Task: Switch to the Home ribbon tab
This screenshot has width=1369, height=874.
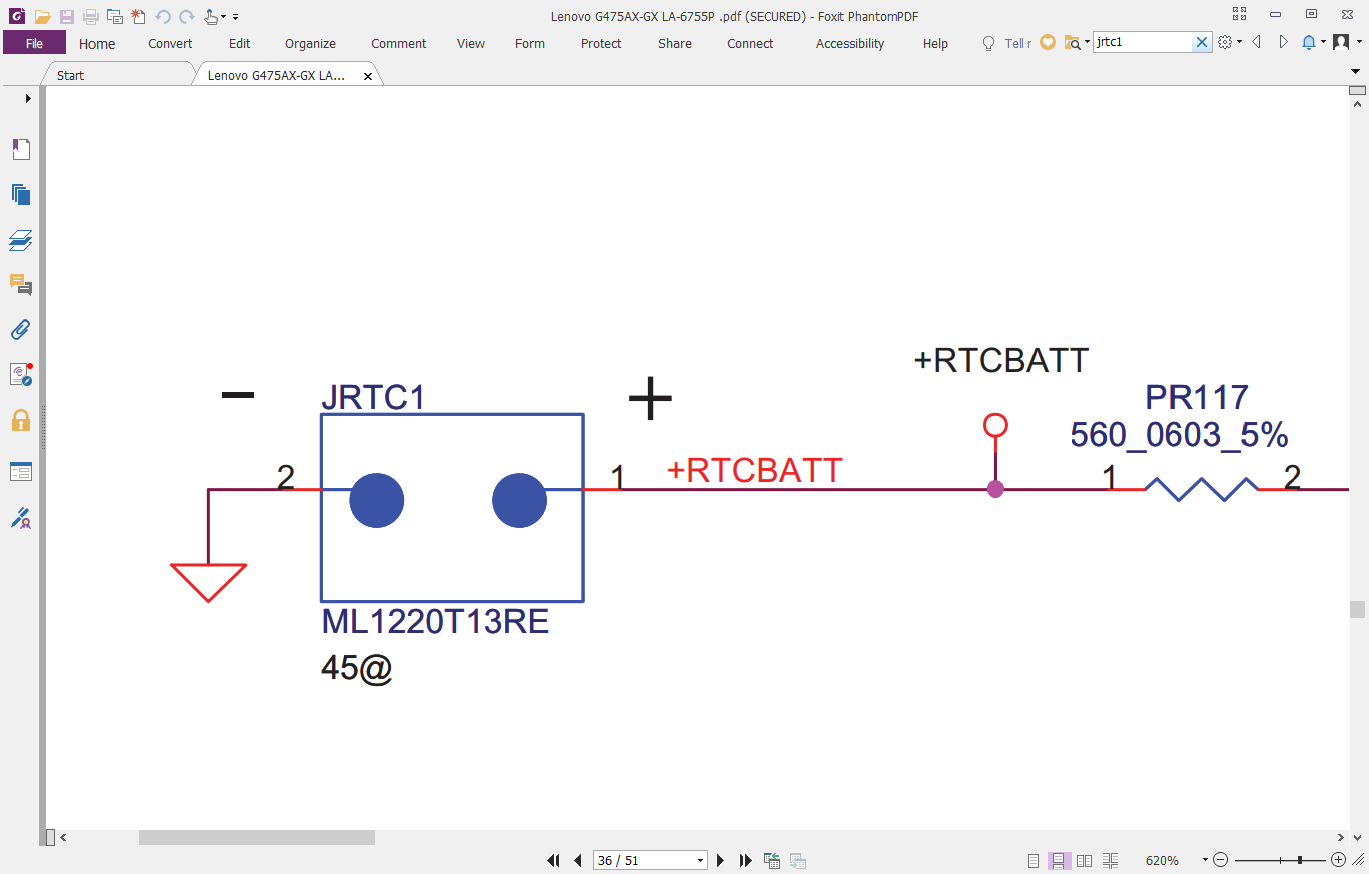Action: click(x=97, y=44)
